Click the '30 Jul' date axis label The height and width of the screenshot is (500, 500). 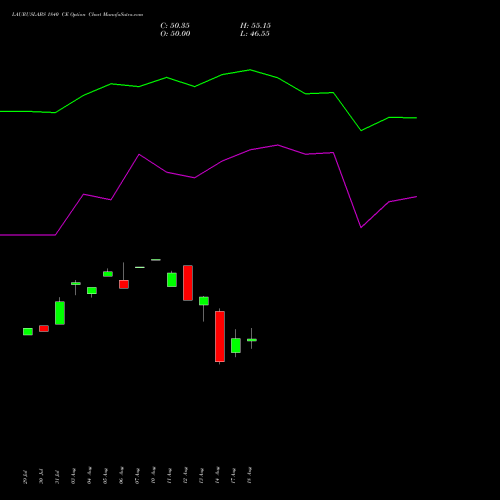41,477
